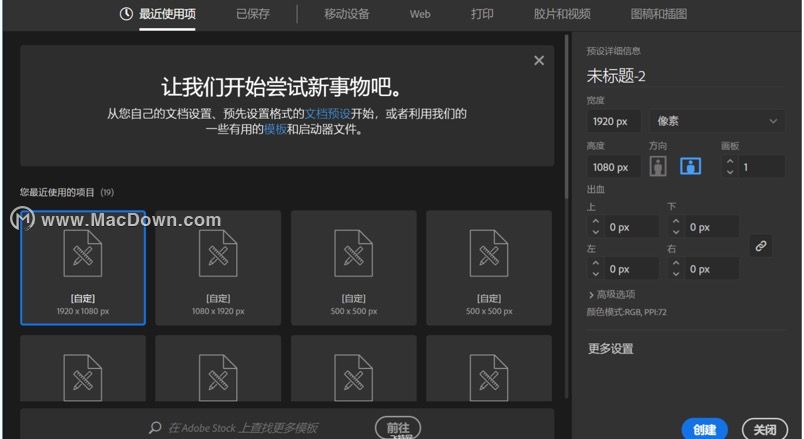This screenshot has height=439, width=804.
Task: Click the 创建 create button
Action: tap(705, 429)
